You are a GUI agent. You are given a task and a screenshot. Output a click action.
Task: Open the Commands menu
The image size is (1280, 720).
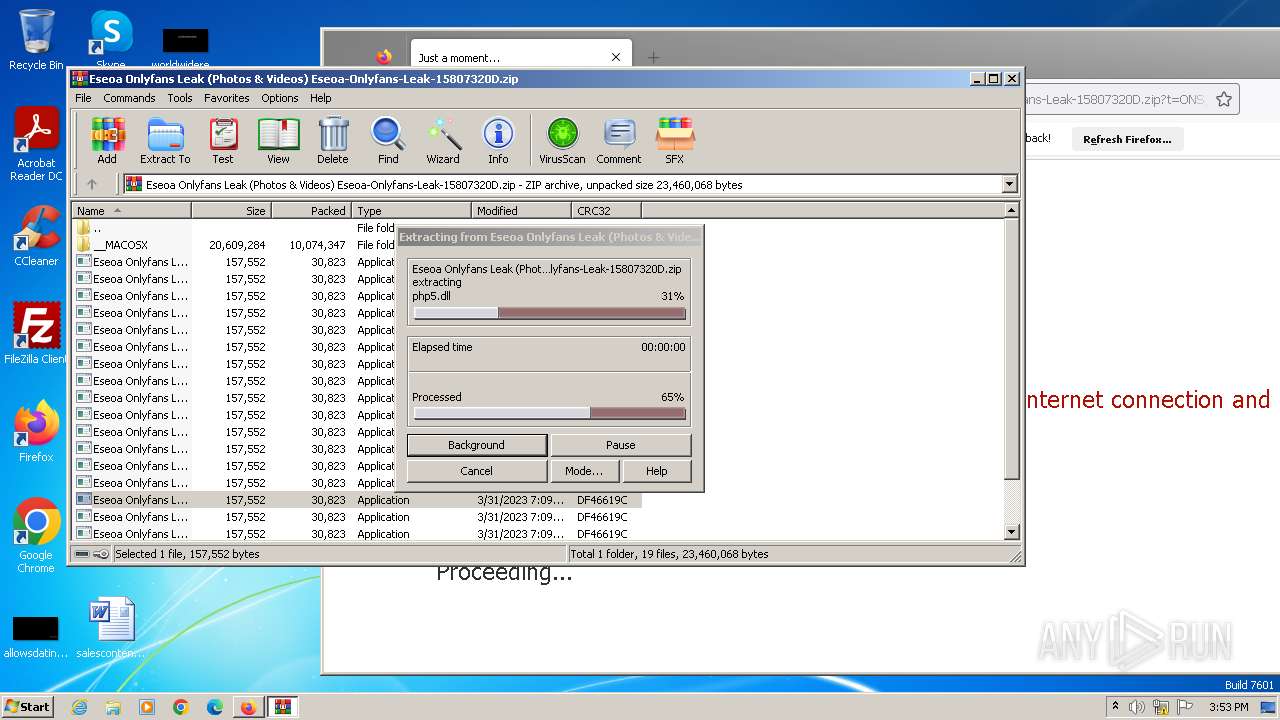129,98
